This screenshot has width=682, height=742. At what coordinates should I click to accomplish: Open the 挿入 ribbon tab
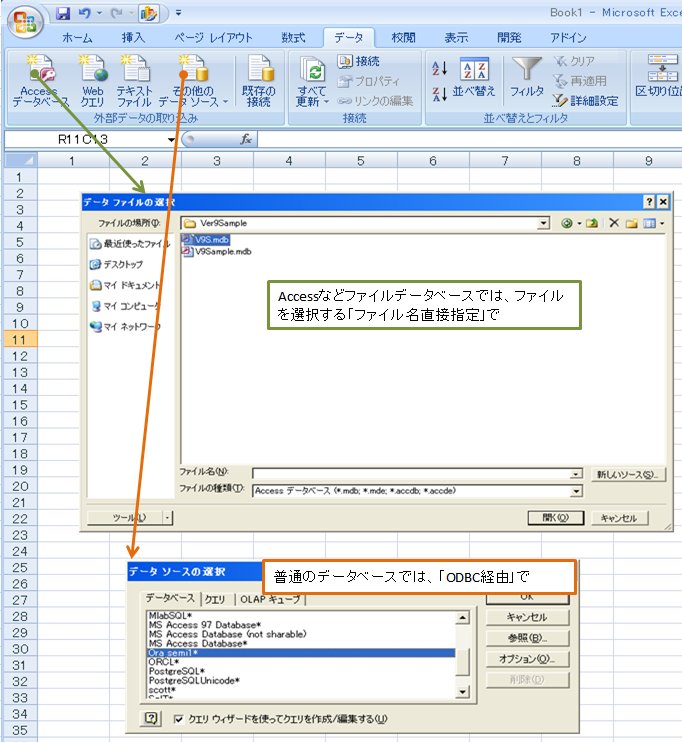[x=133, y=38]
